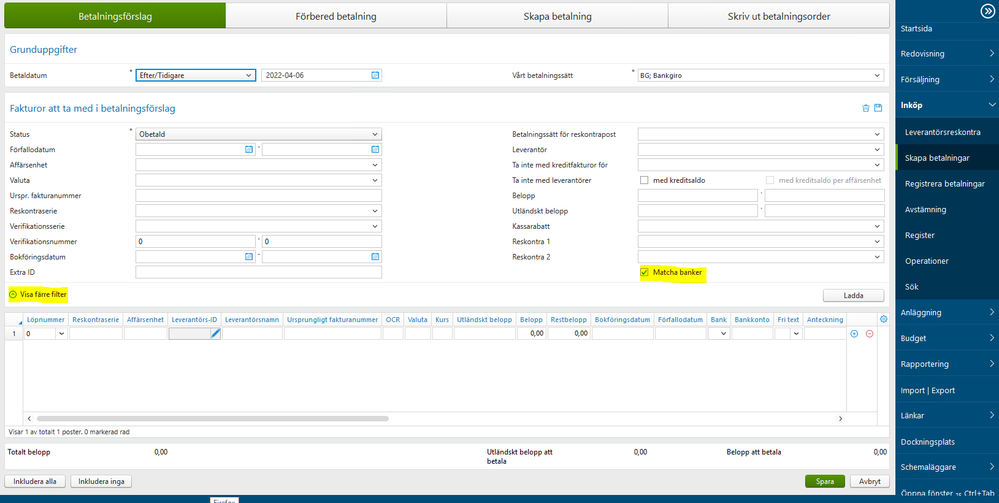Click the pencil icon in Leverantörs-ID cell

pos(214,333)
